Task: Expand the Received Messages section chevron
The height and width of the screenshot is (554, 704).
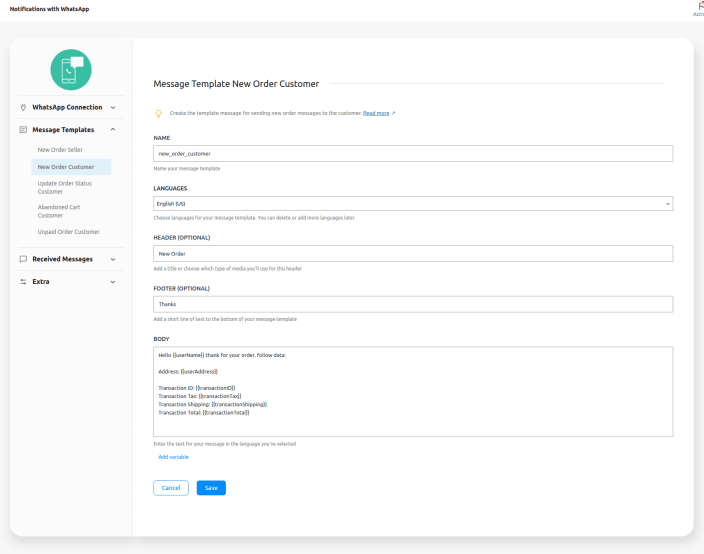Action: (x=112, y=259)
